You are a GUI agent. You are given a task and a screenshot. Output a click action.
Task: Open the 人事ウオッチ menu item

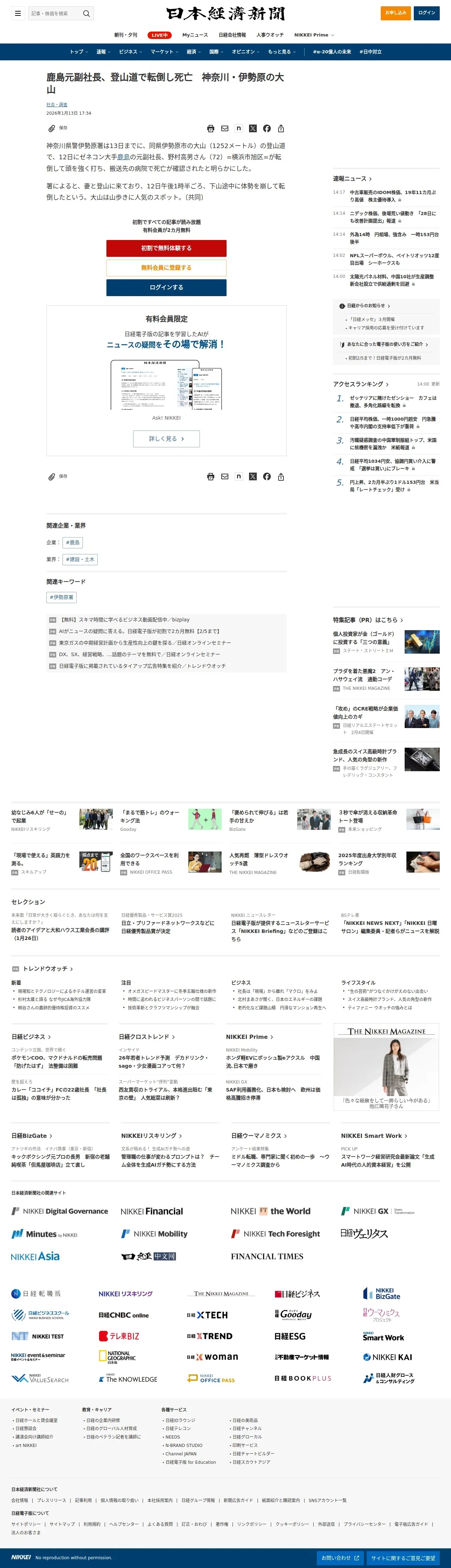point(270,35)
